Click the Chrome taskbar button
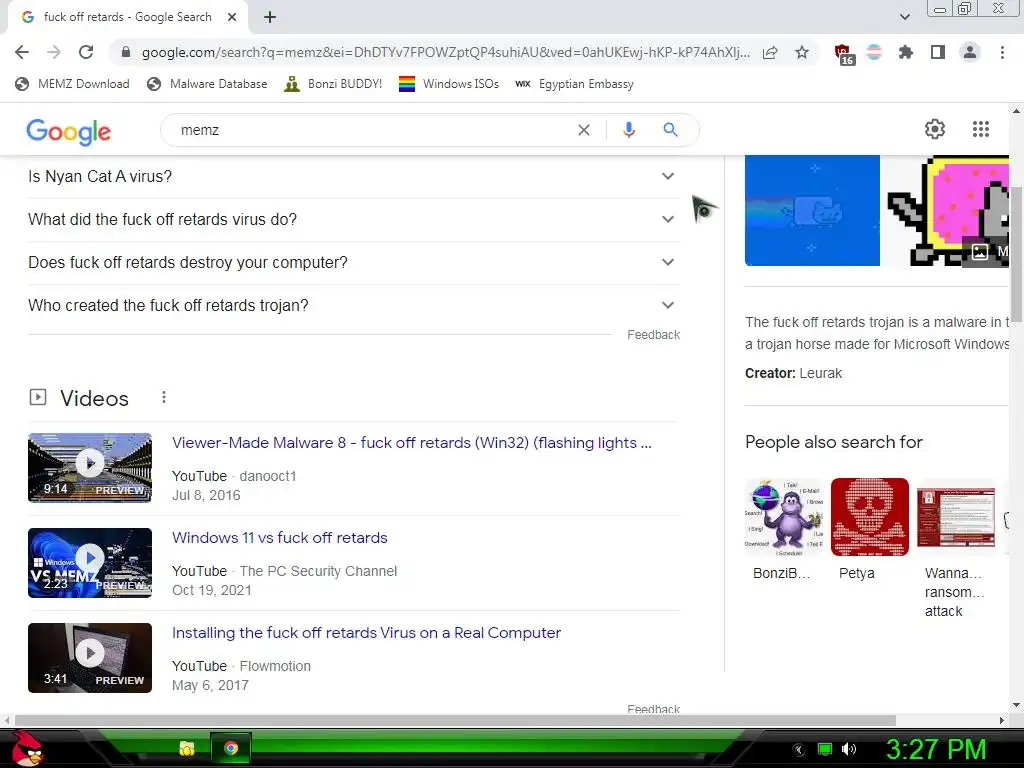Viewport: 1024px width, 768px height. (231, 748)
